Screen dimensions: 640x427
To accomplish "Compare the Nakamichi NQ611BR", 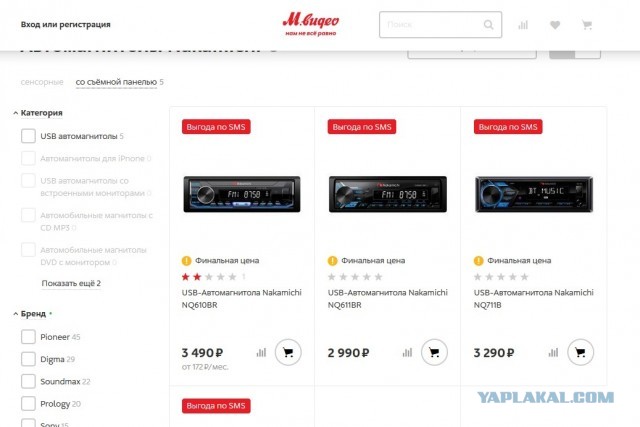I will coord(407,352).
